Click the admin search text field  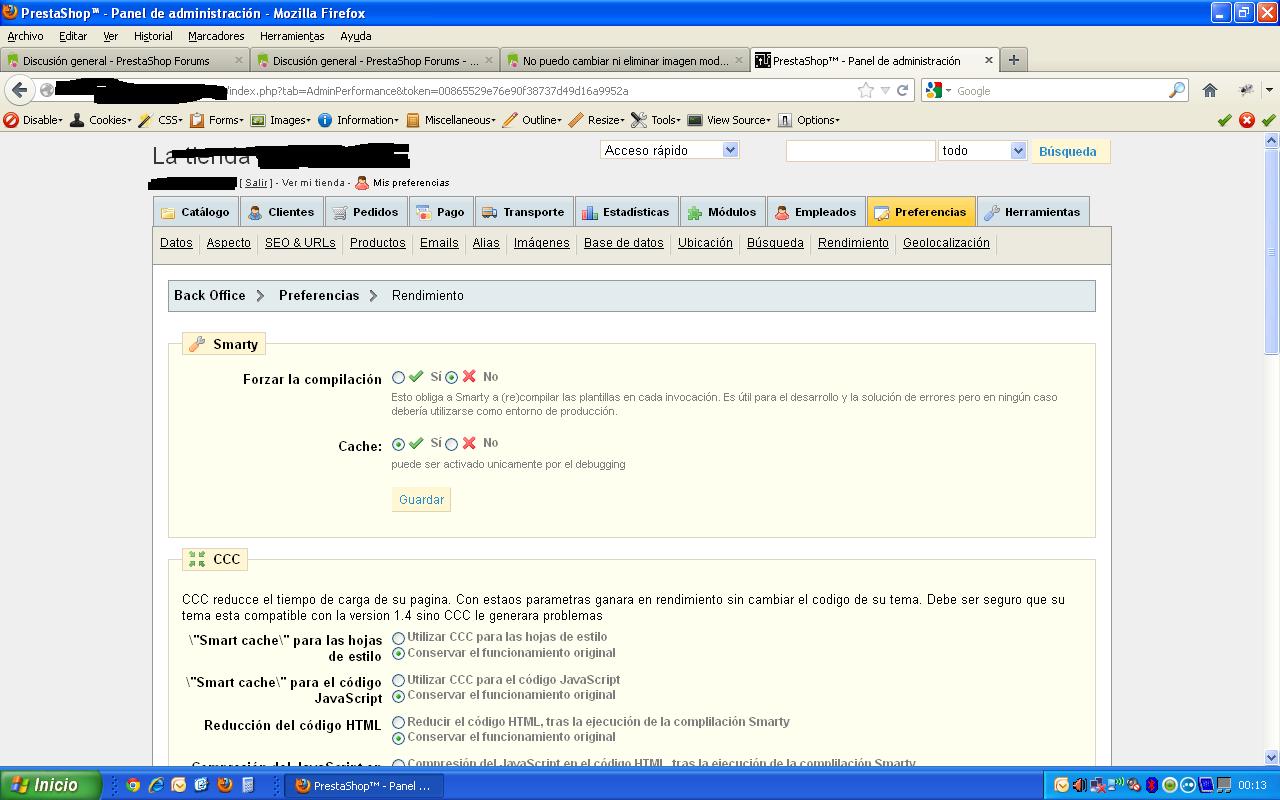(861, 151)
